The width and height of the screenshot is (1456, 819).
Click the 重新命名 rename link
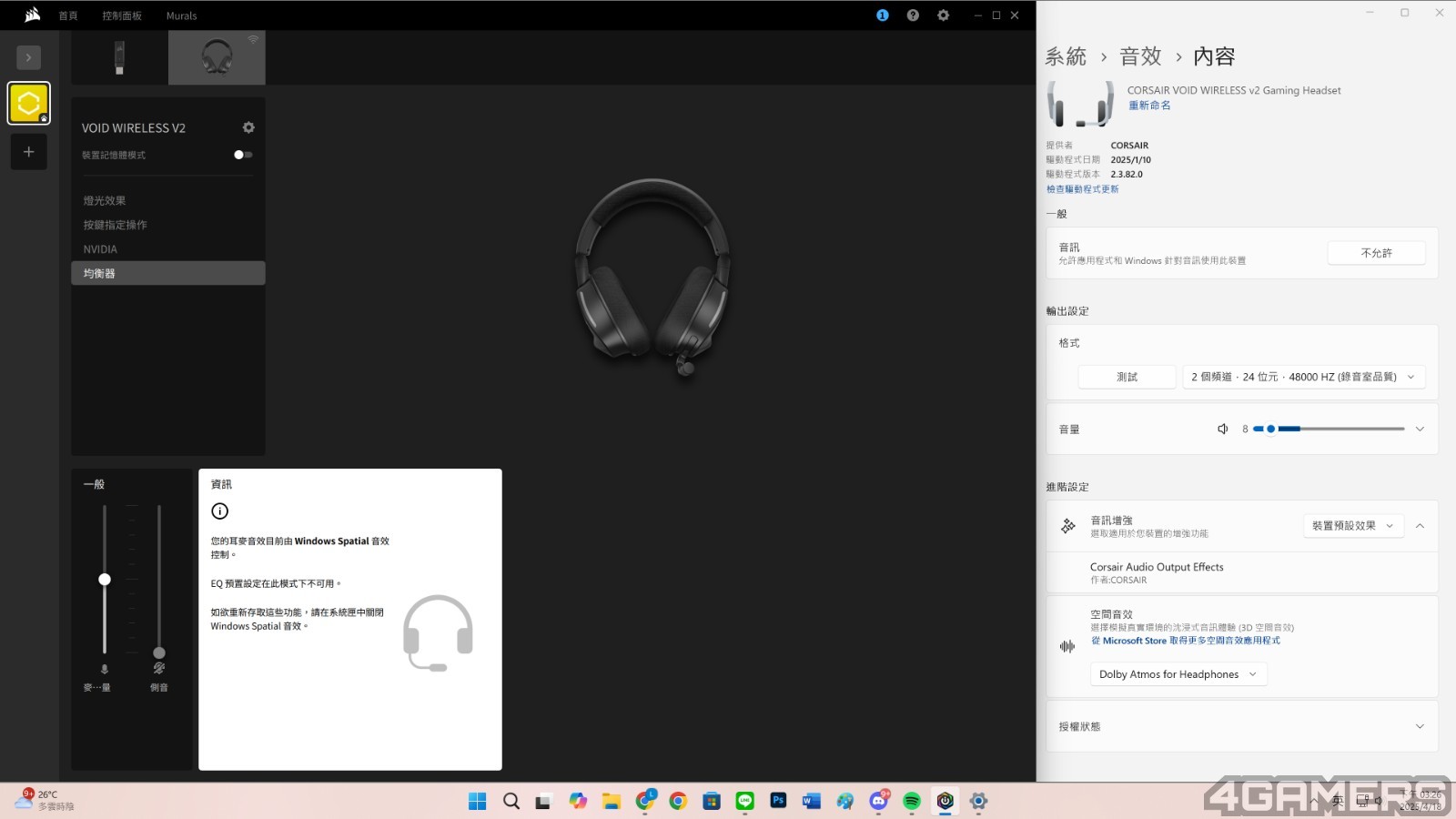click(x=1149, y=106)
